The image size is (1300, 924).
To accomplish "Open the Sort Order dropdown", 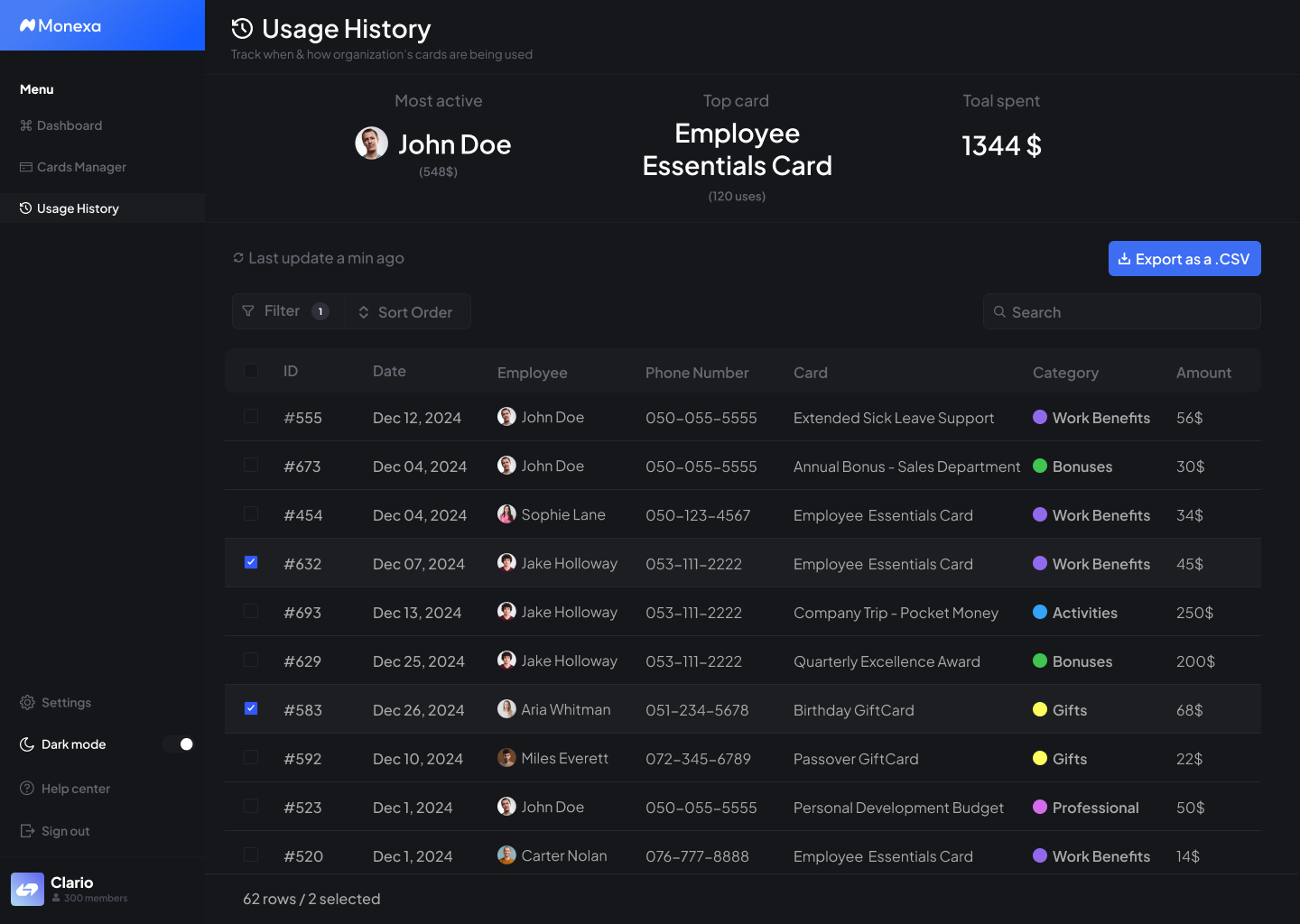I will (407, 311).
